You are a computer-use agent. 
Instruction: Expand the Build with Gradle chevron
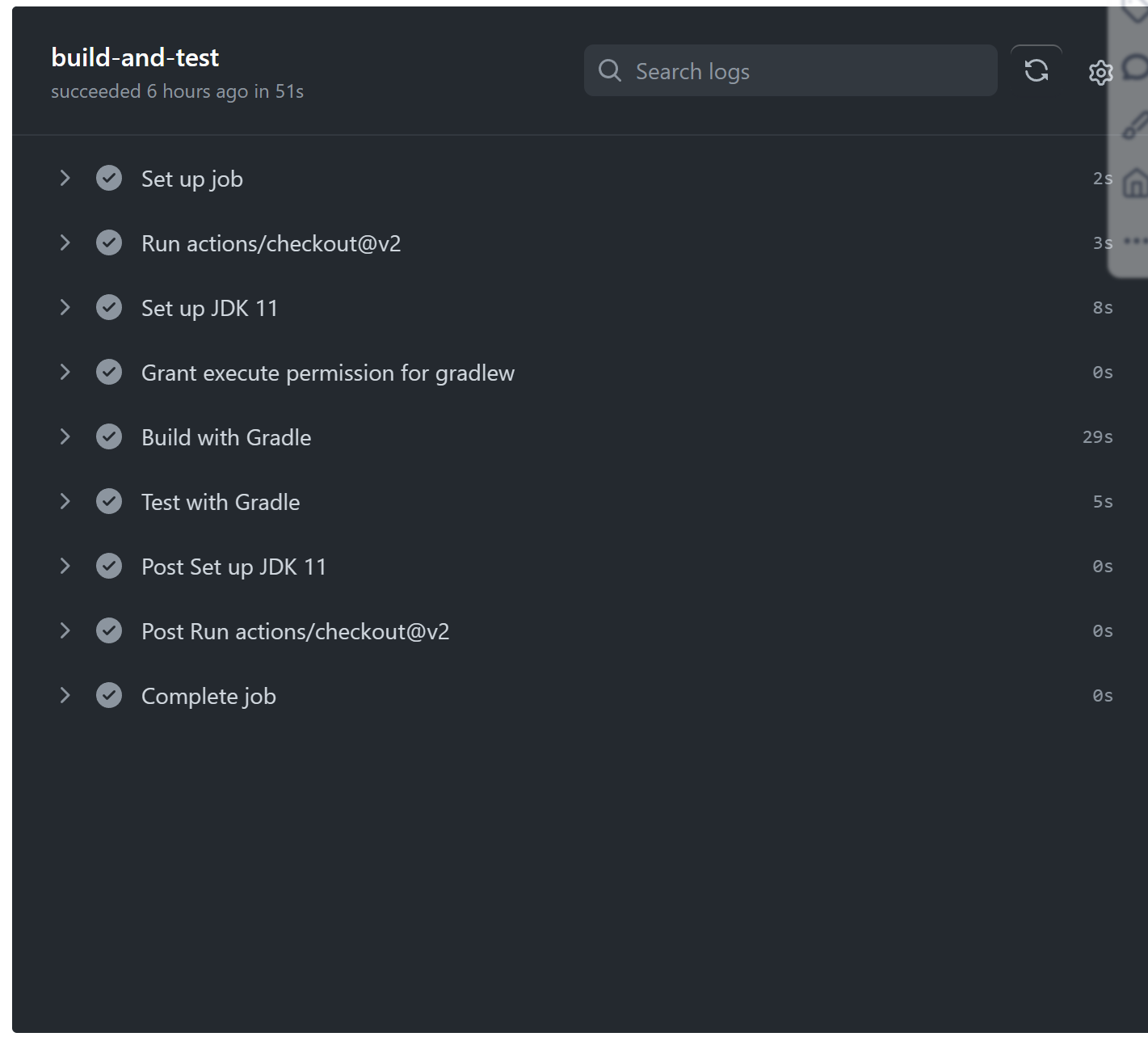click(65, 437)
